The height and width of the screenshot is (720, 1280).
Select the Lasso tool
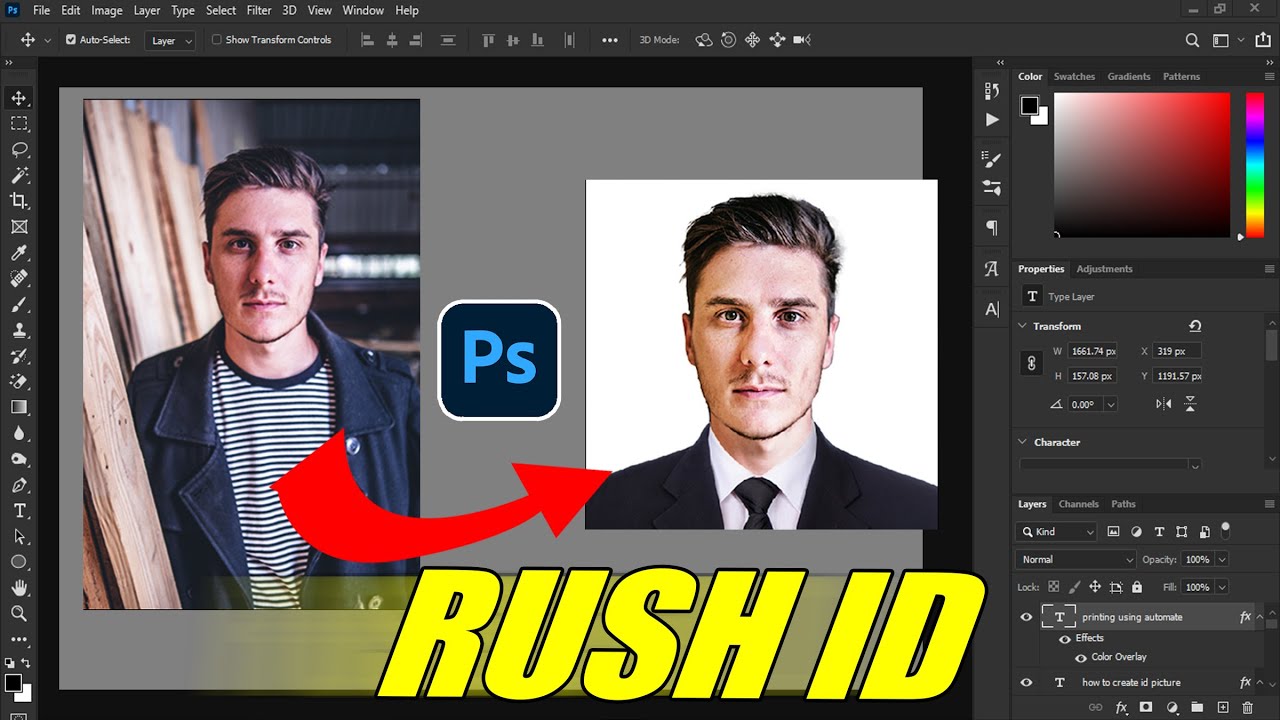(19, 149)
